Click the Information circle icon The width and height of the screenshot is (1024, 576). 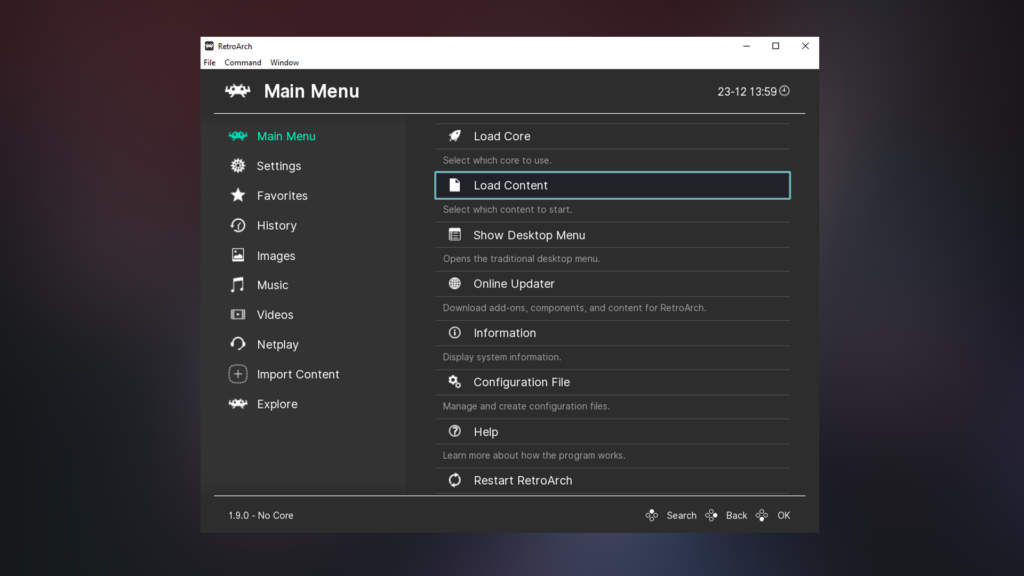[x=455, y=333]
